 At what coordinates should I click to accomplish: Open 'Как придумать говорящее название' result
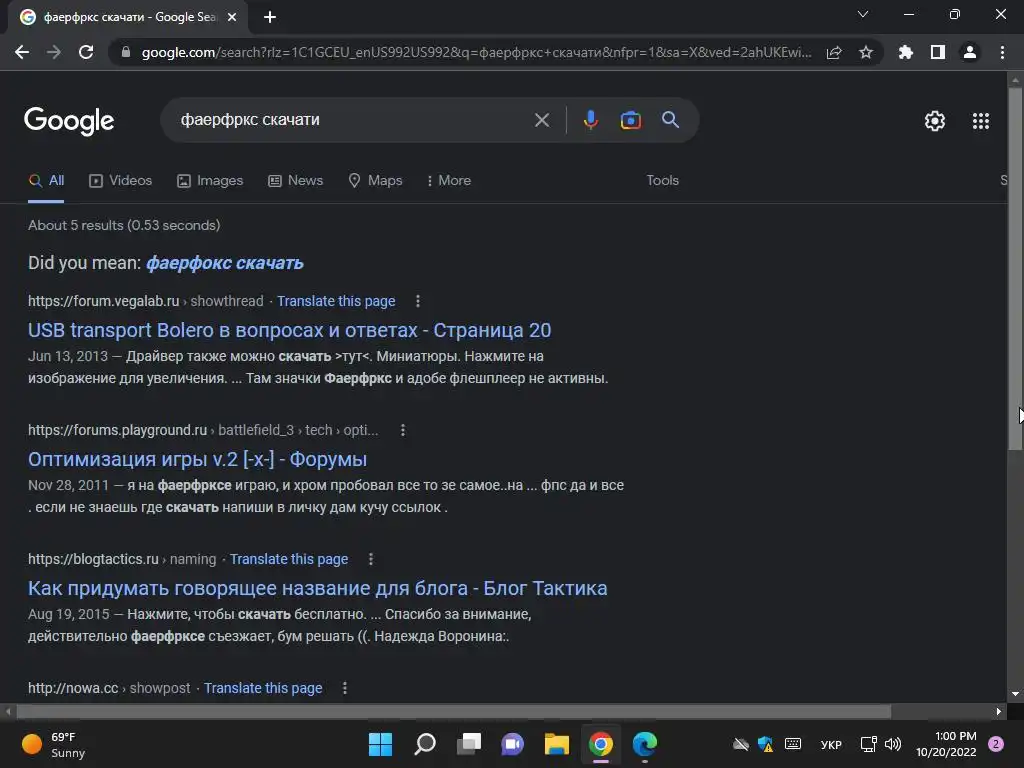(x=317, y=588)
